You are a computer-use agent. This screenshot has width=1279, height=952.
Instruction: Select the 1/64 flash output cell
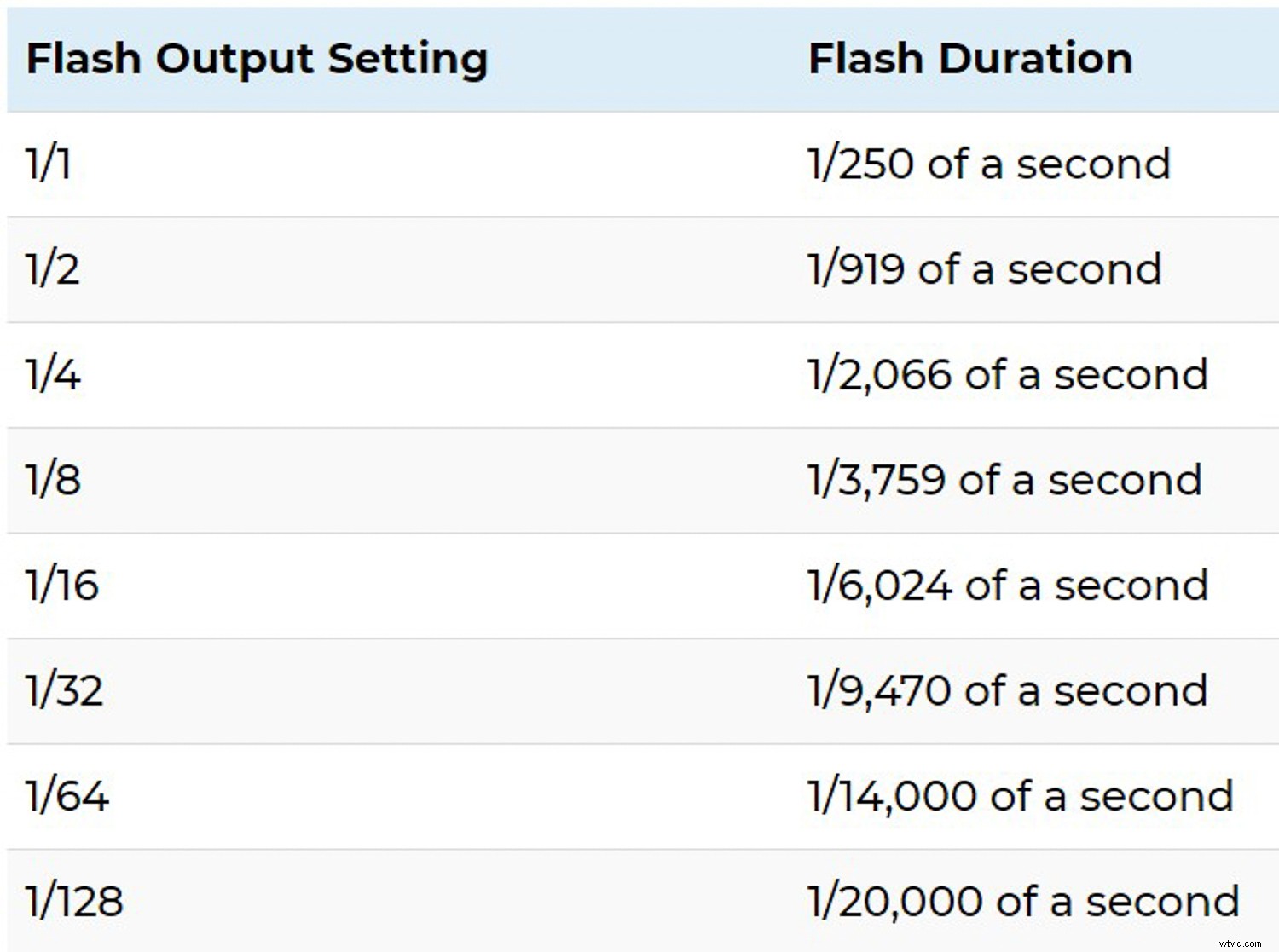(x=67, y=796)
